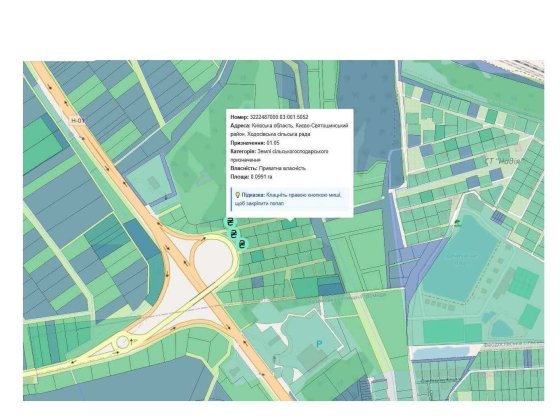
Task: Click the category line in the parcel popup
Action: click(279, 155)
